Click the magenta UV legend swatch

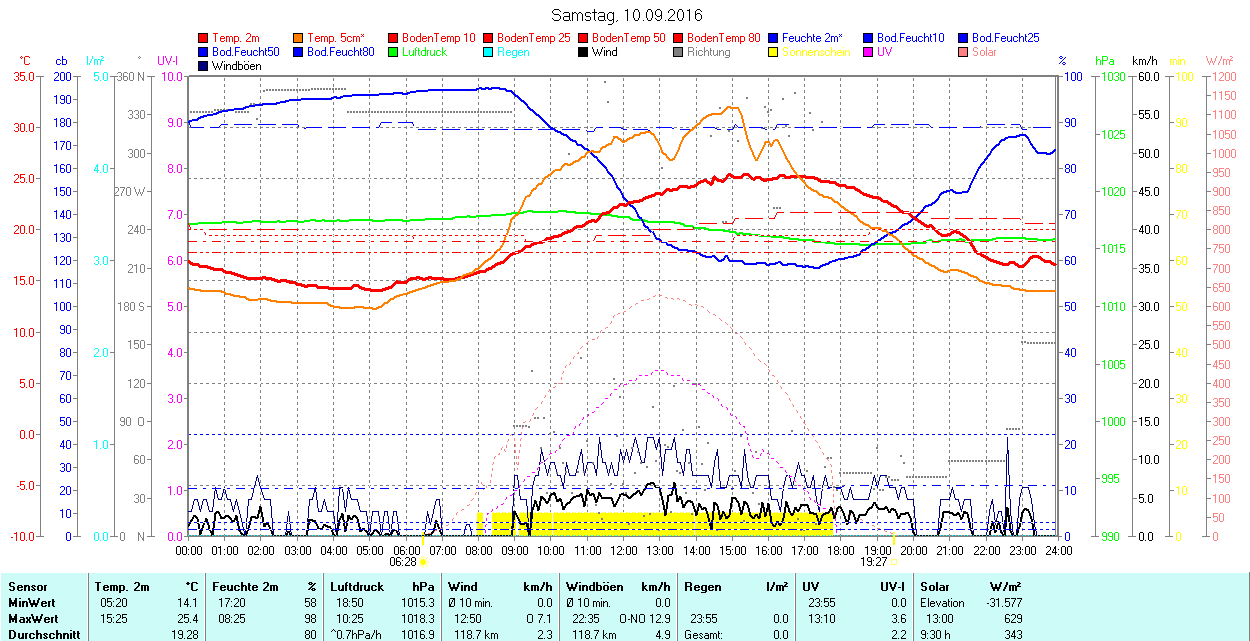pyautogui.click(x=869, y=52)
